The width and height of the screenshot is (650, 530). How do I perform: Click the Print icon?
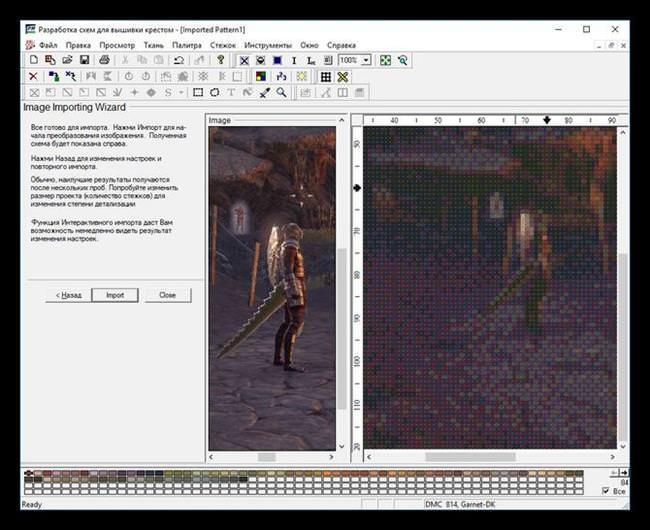click(x=104, y=60)
